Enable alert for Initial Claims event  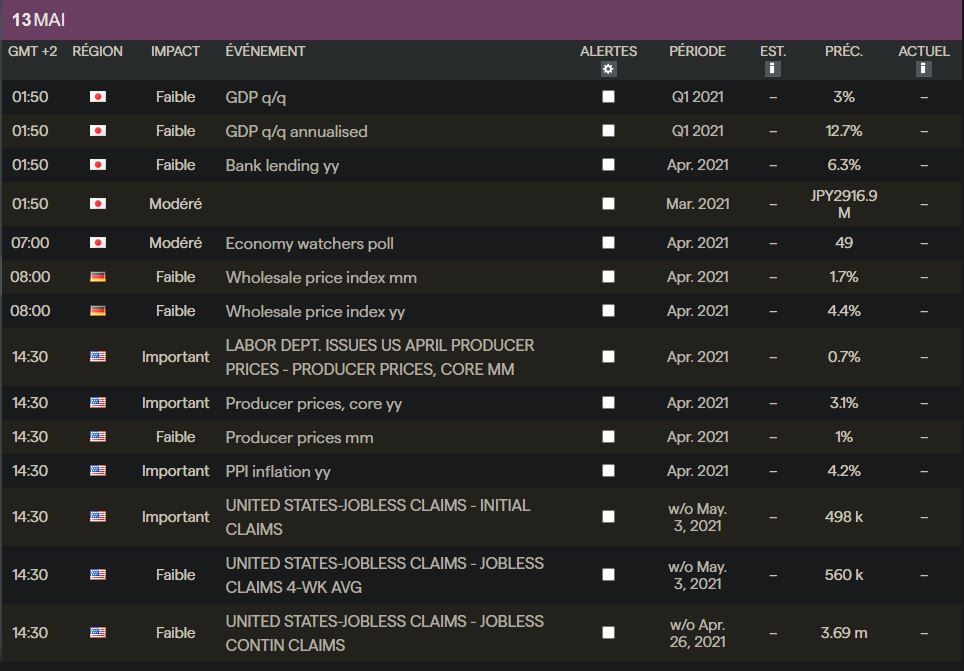[608, 517]
